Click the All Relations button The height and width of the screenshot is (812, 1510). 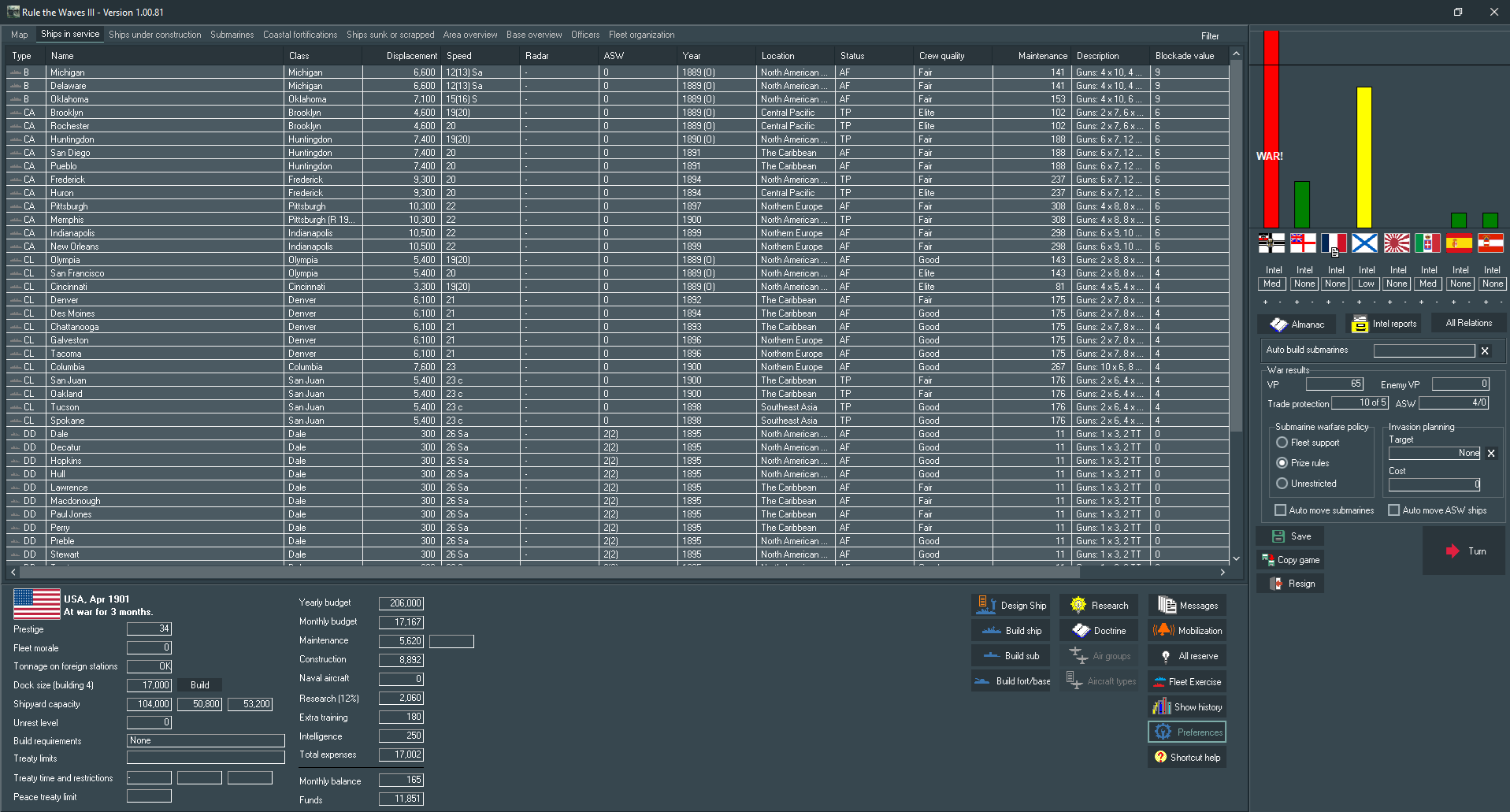pos(1469,323)
